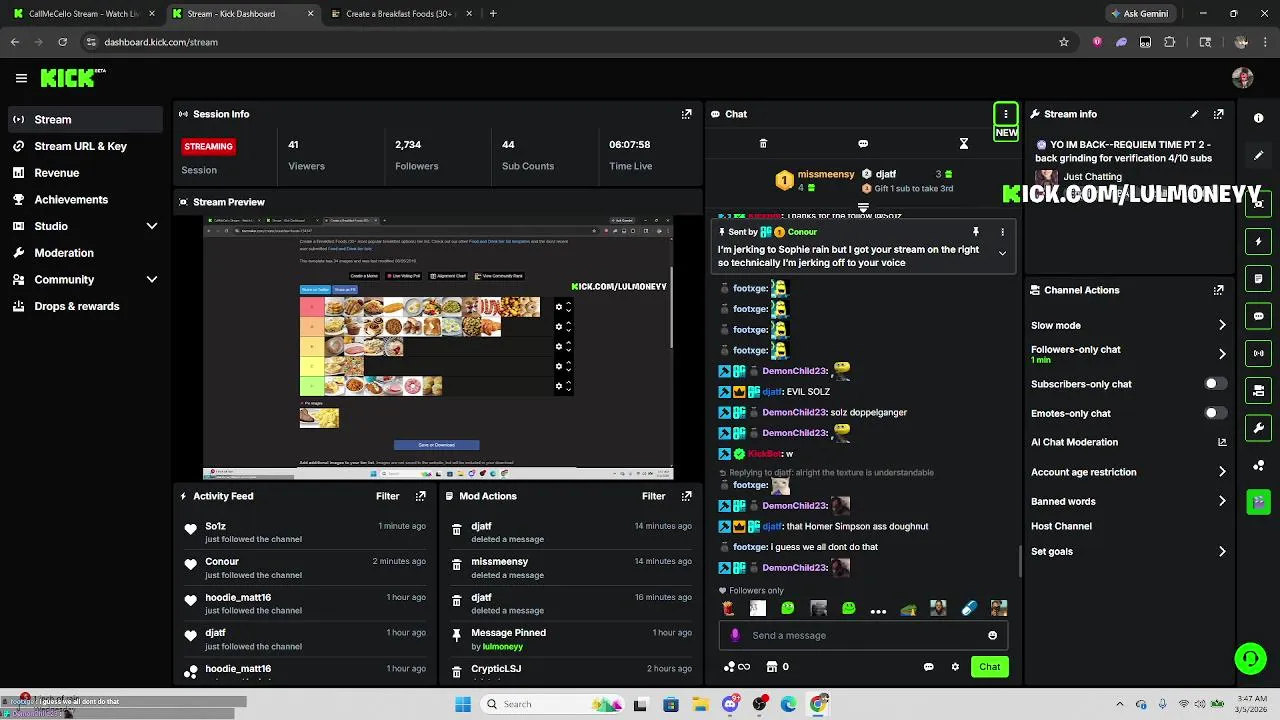Select the french fries emote in emote row

(728, 608)
